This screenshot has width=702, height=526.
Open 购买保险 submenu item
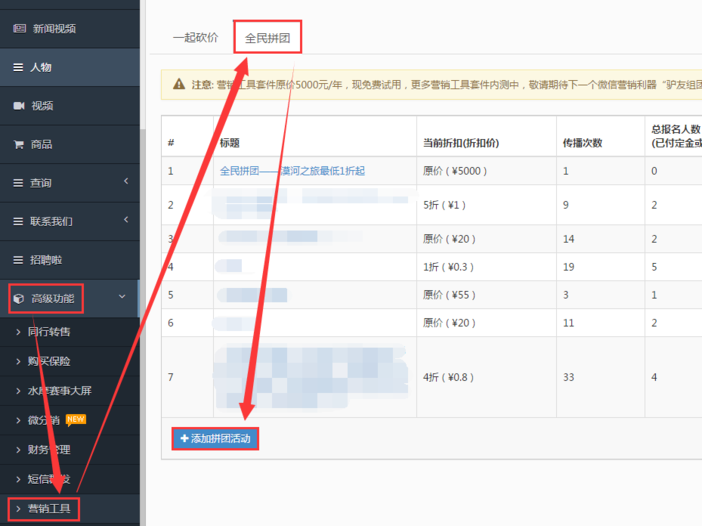pos(48,361)
